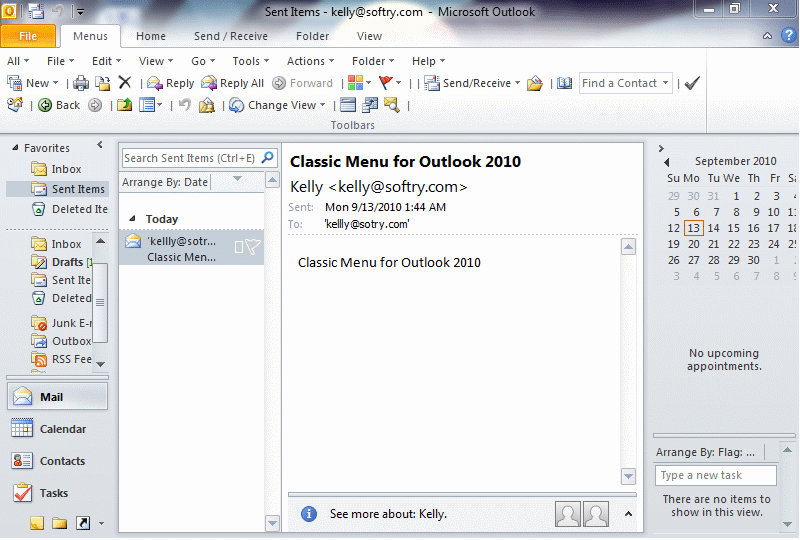Open the Address Book icon

(x=564, y=83)
